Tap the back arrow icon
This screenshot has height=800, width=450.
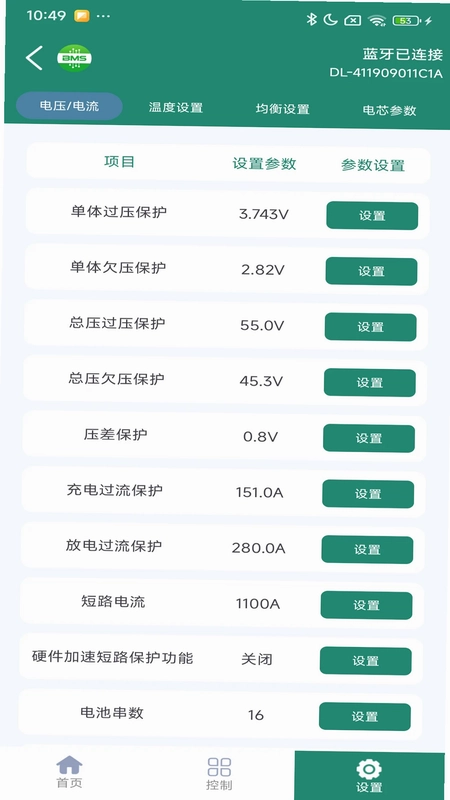pyautogui.click(x=34, y=58)
